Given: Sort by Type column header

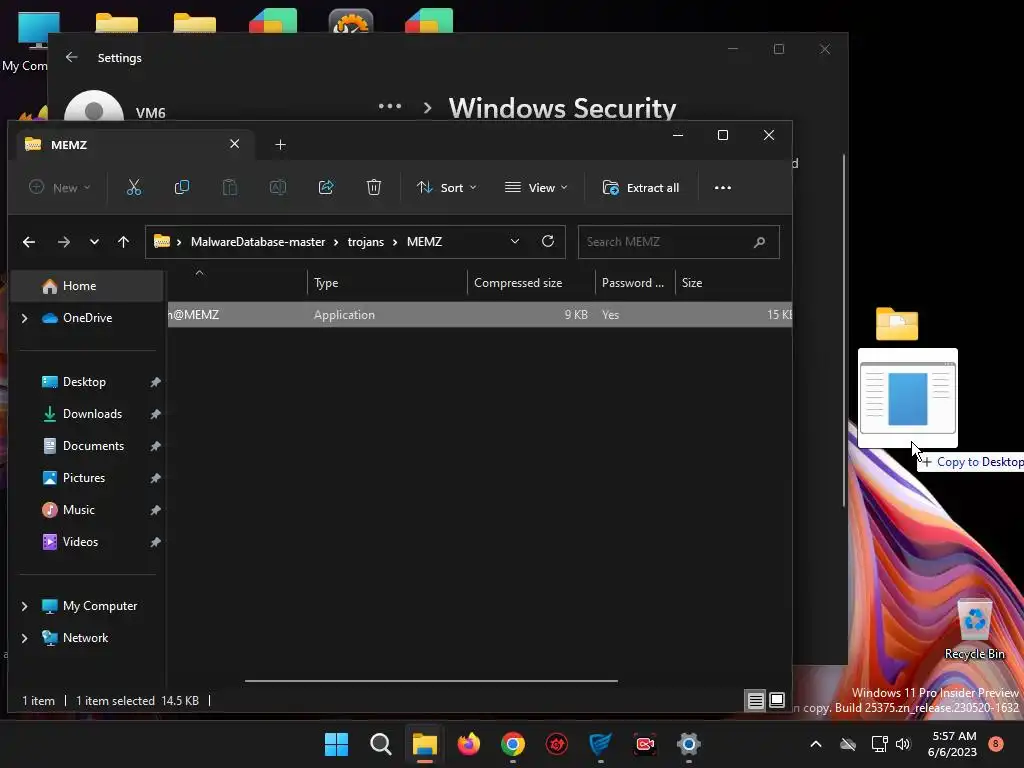Looking at the screenshot, I should [x=387, y=283].
